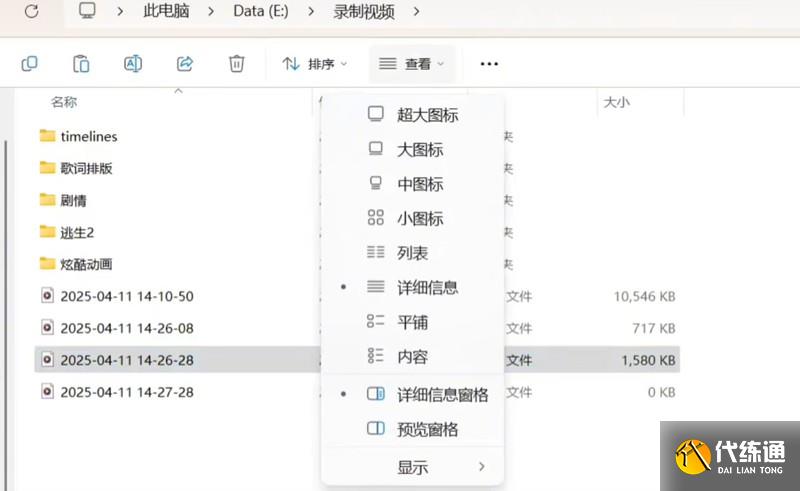Viewport: 800px width, 491px height.
Task: Select 内容 view option
Action: [x=412, y=356]
